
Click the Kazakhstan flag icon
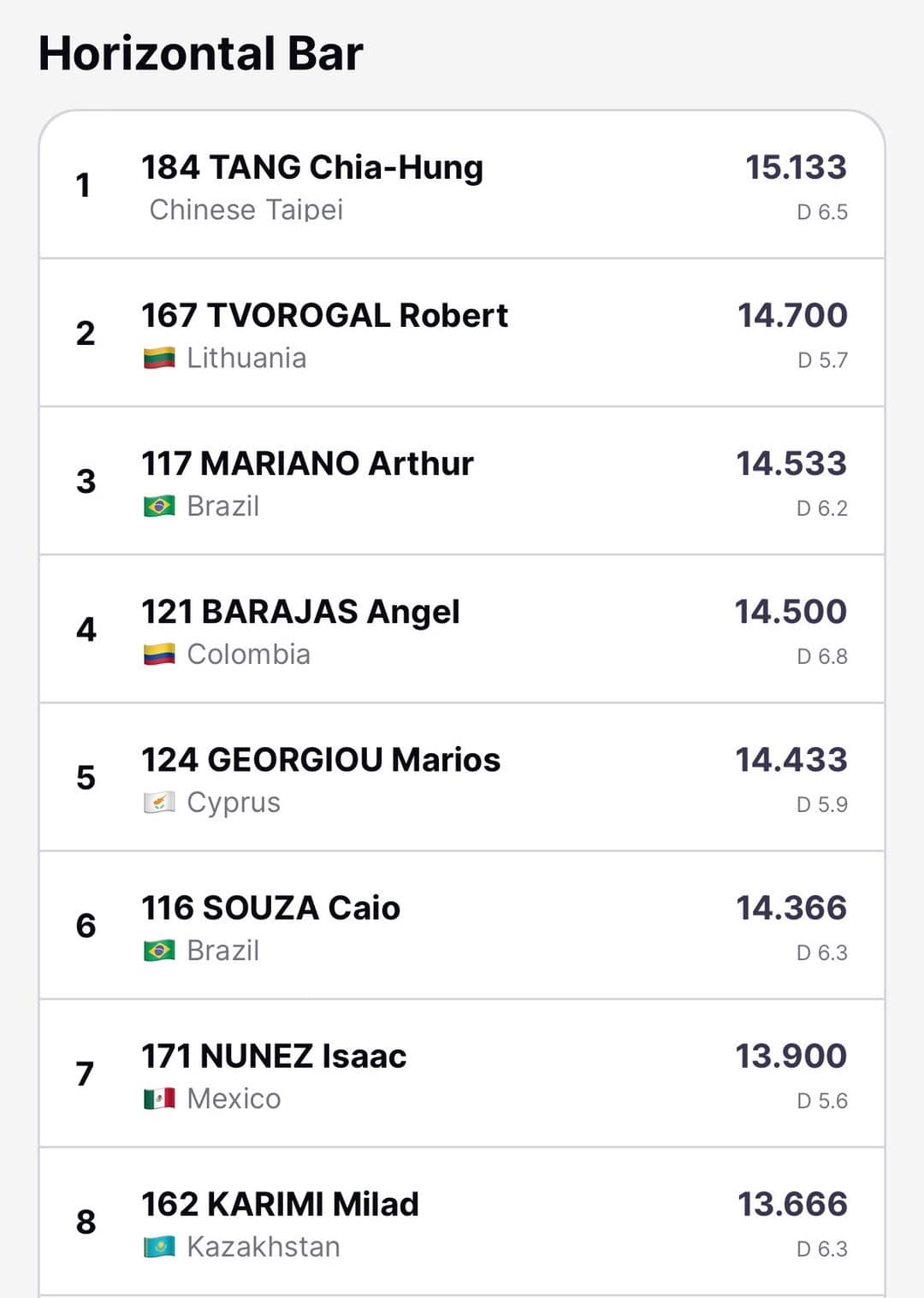click(x=159, y=1247)
